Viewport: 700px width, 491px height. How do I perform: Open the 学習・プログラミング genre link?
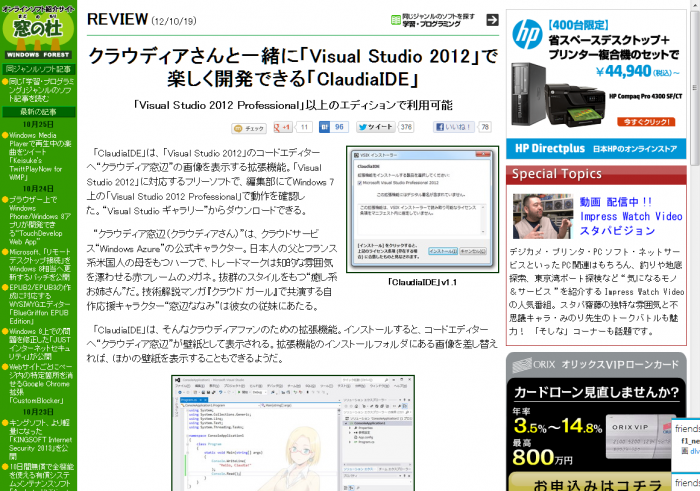tap(431, 24)
